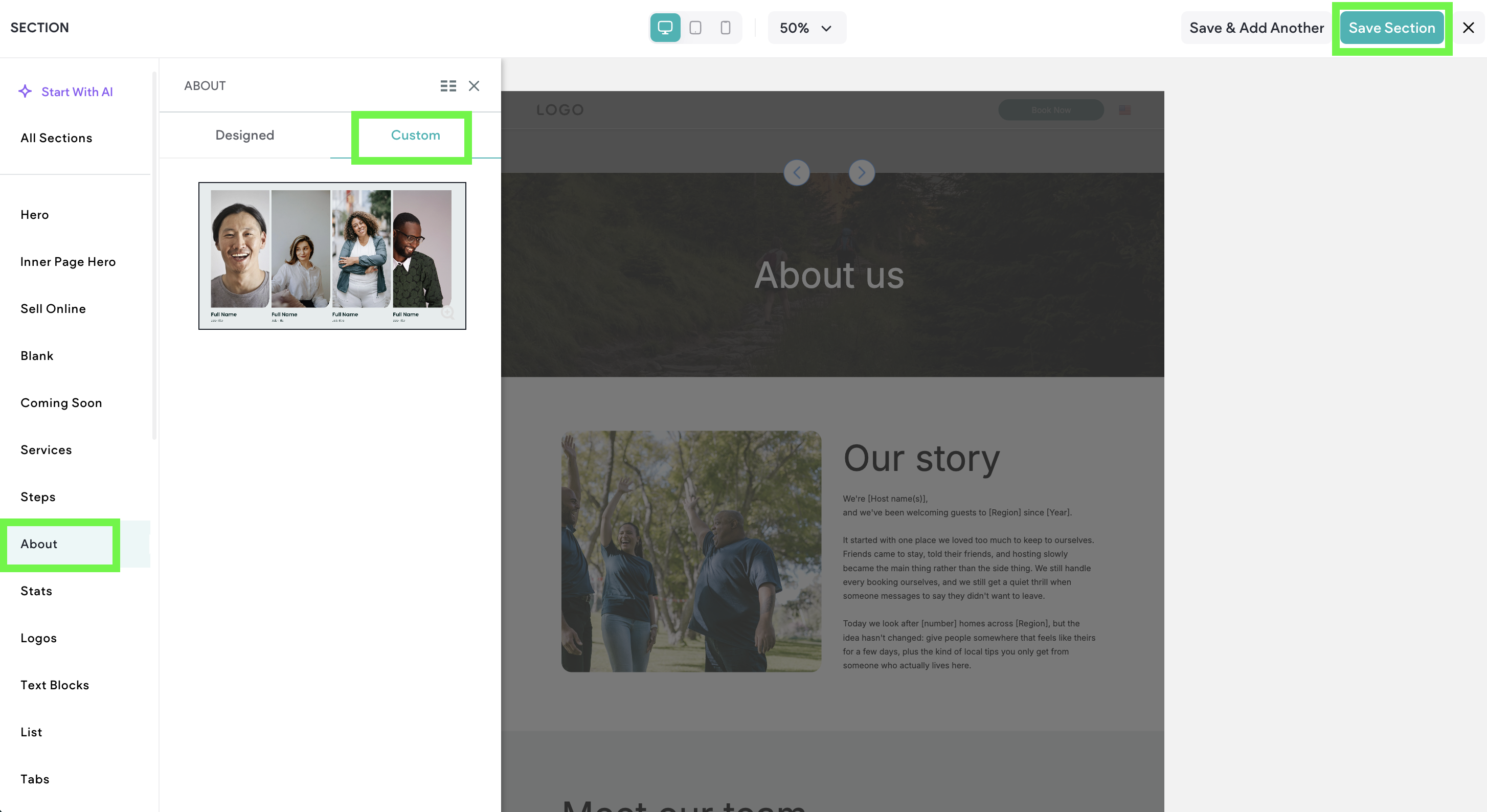This screenshot has height=812, width=1487.
Task: Open Logos section category
Action: (x=39, y=638)
